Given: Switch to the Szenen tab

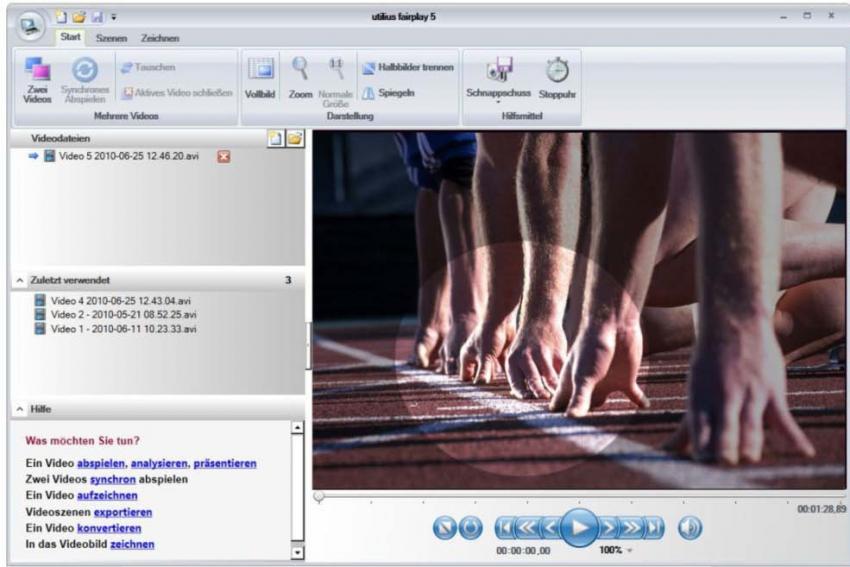Looking at the screenshot, I should click(111, 38).
